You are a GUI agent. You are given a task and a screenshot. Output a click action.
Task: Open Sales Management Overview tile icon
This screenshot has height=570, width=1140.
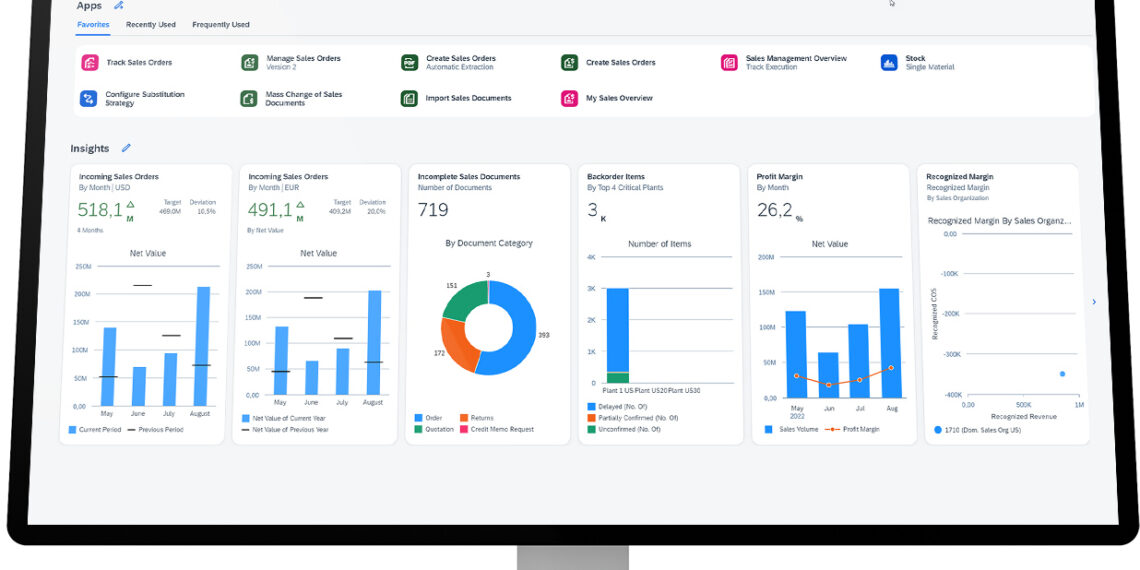729,63
